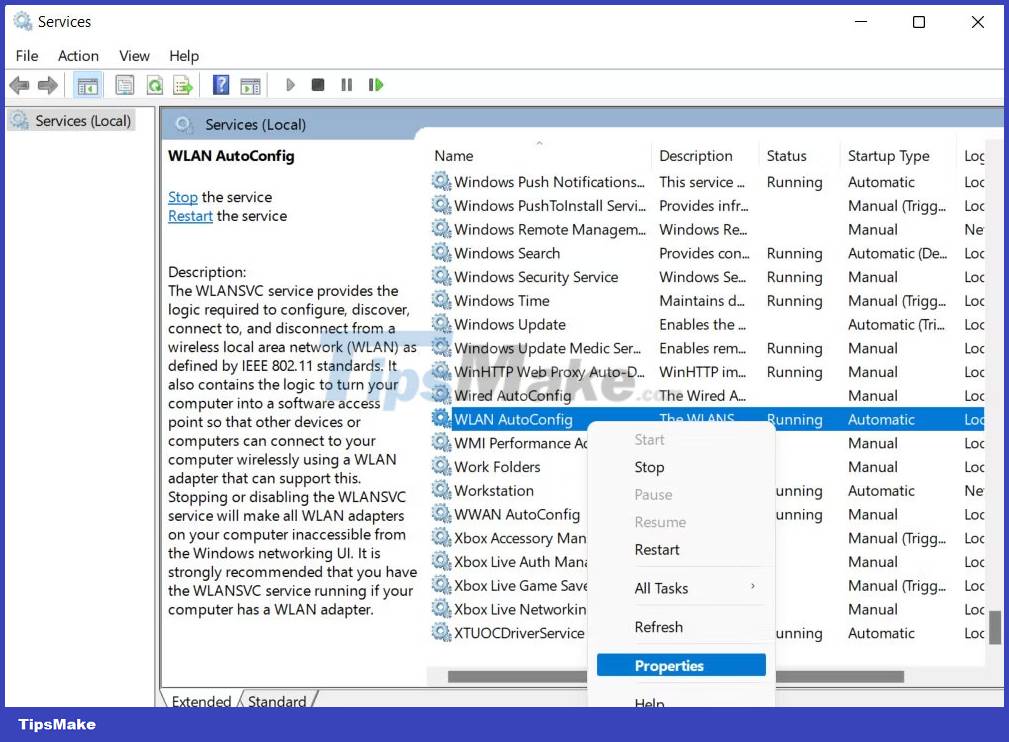Select the Xbox Accessory Management row
1009x742 pixels.
click(x=520, y=538)
